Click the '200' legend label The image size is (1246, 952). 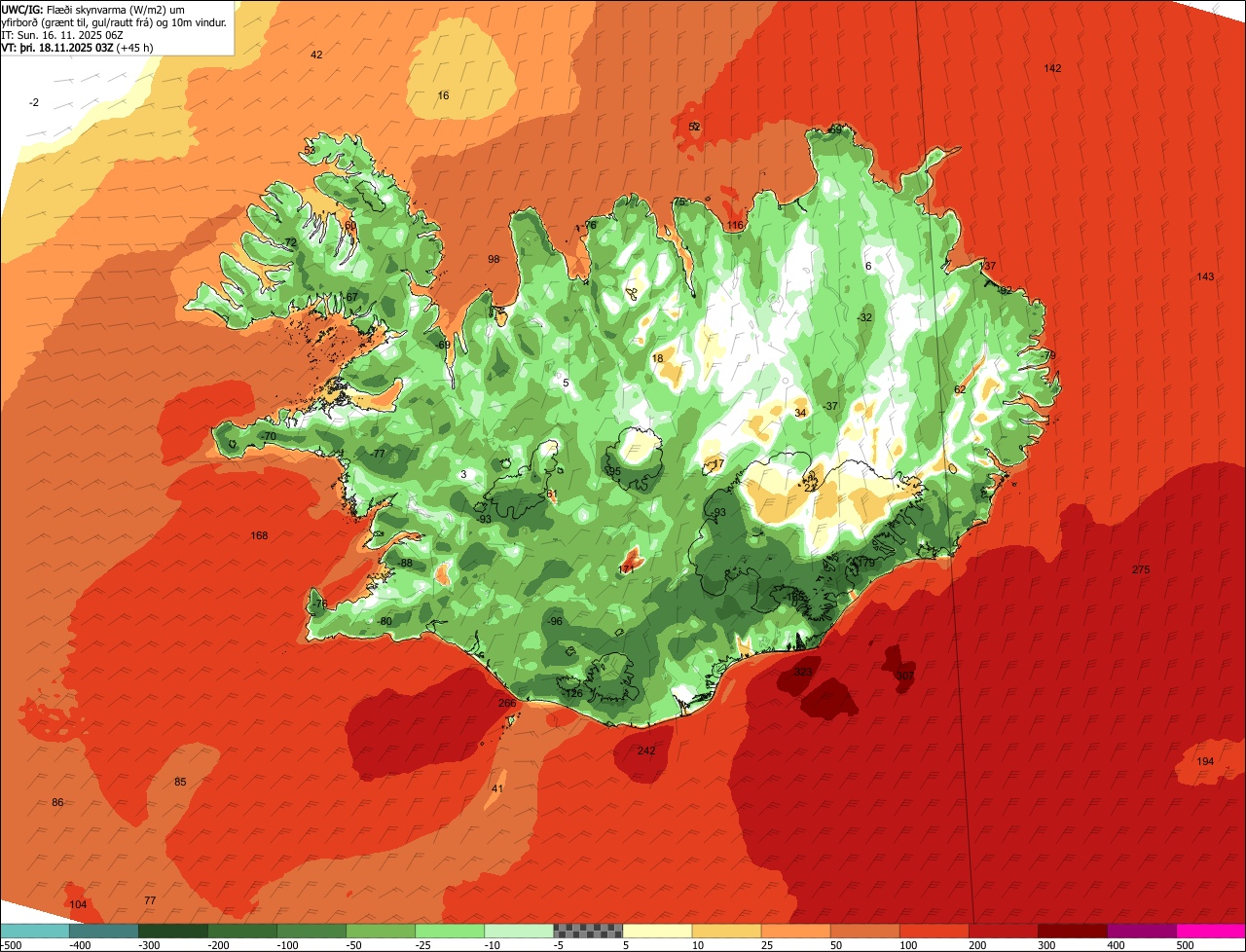click(979, 944)
